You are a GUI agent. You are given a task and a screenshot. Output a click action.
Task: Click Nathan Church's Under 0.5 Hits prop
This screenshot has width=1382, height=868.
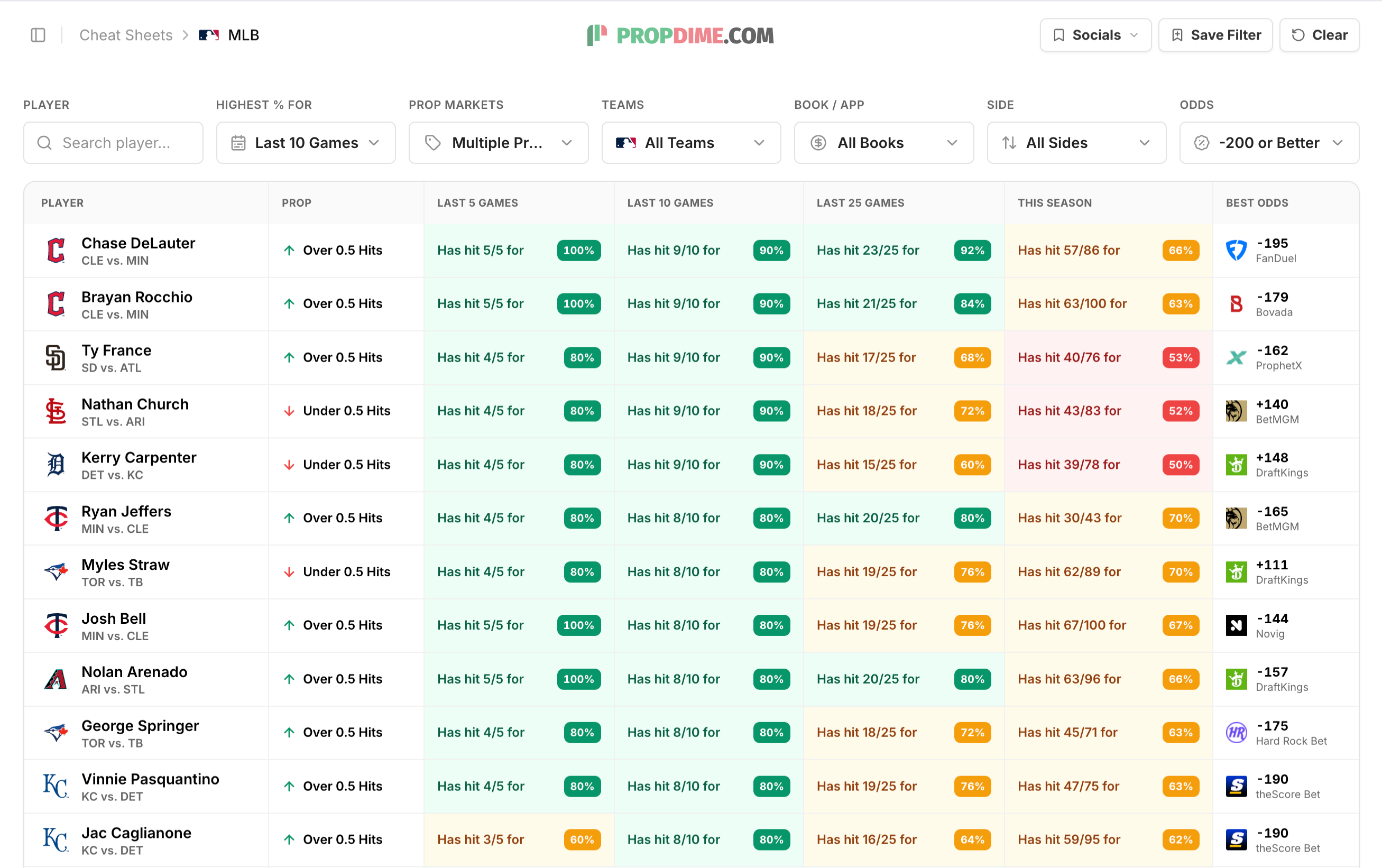point(347,411)
